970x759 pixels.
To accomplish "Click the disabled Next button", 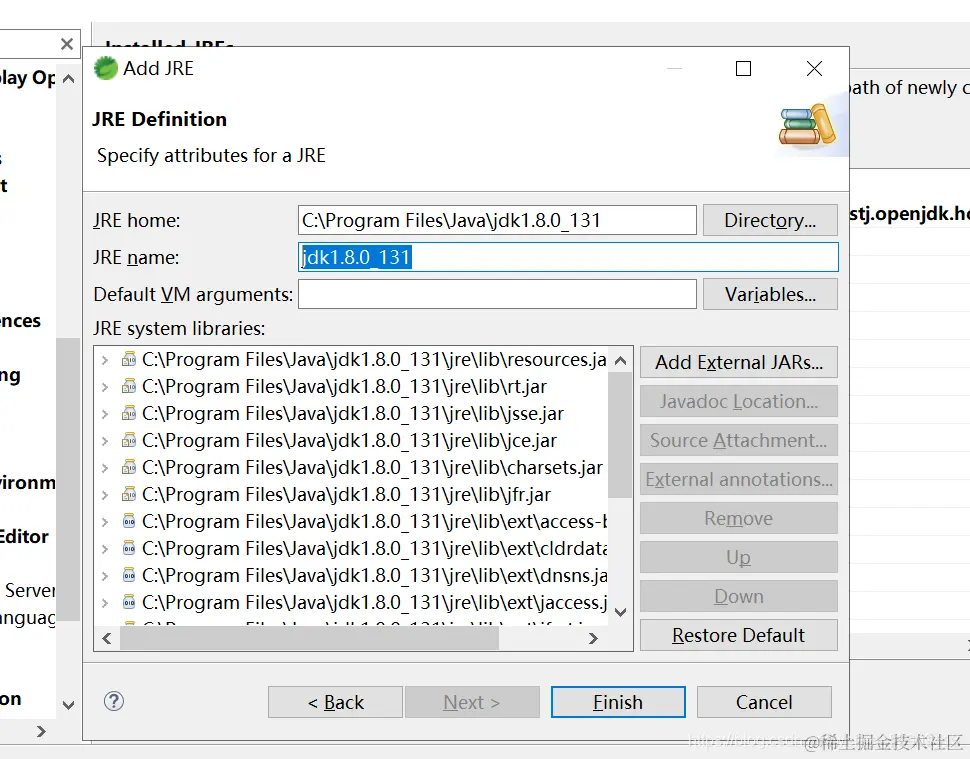I will (472, 702).
